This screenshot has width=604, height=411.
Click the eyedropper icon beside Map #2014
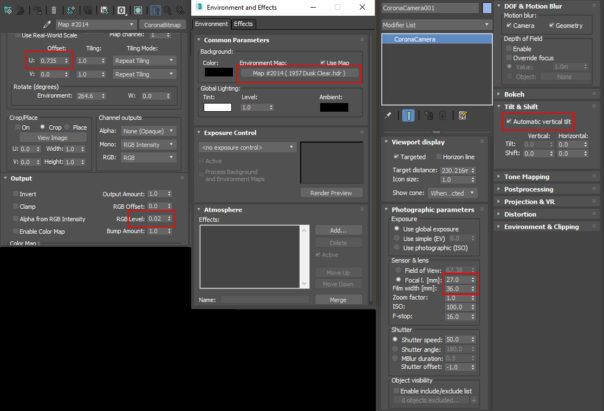[x=46, y=22]
